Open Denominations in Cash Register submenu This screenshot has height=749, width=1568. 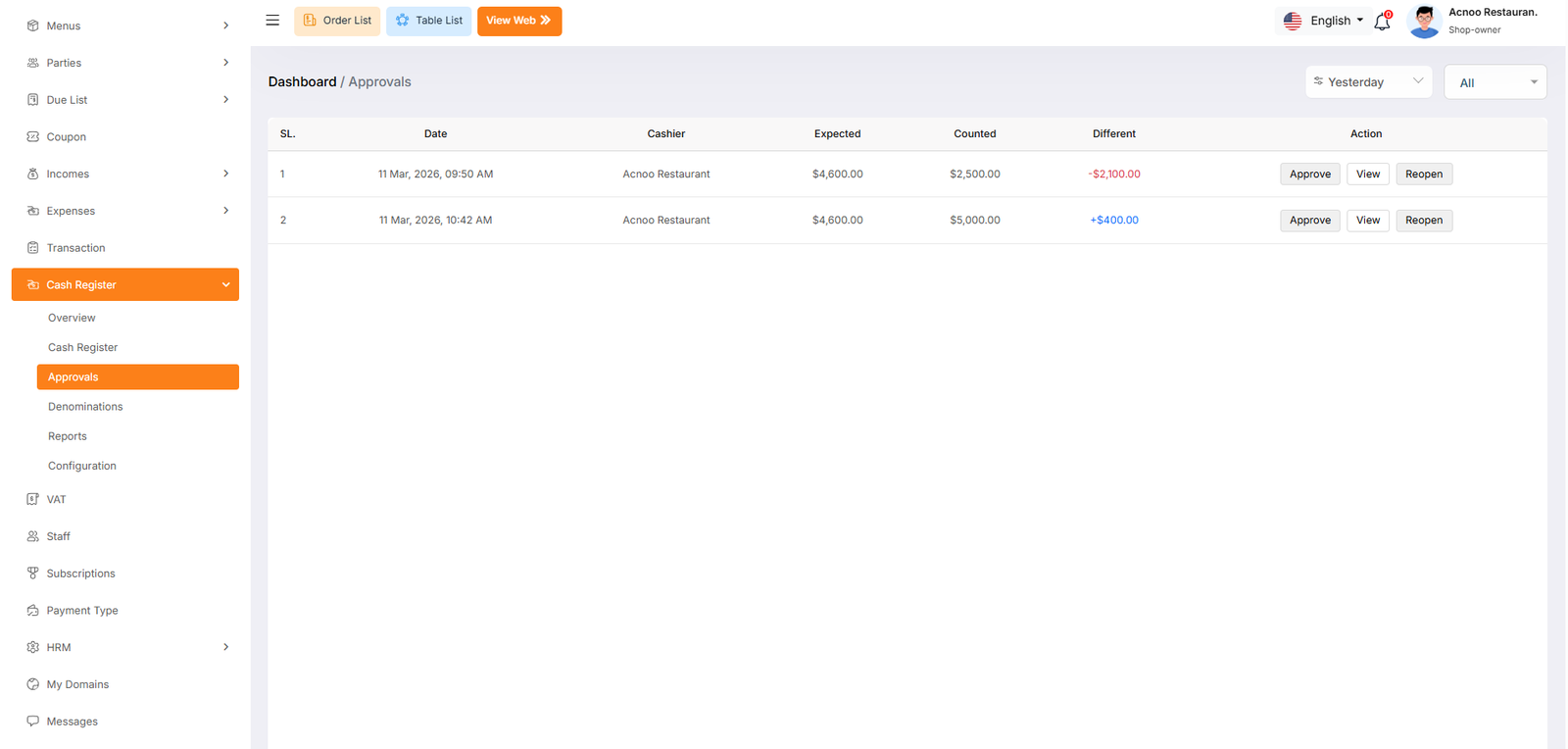[85, 407]
